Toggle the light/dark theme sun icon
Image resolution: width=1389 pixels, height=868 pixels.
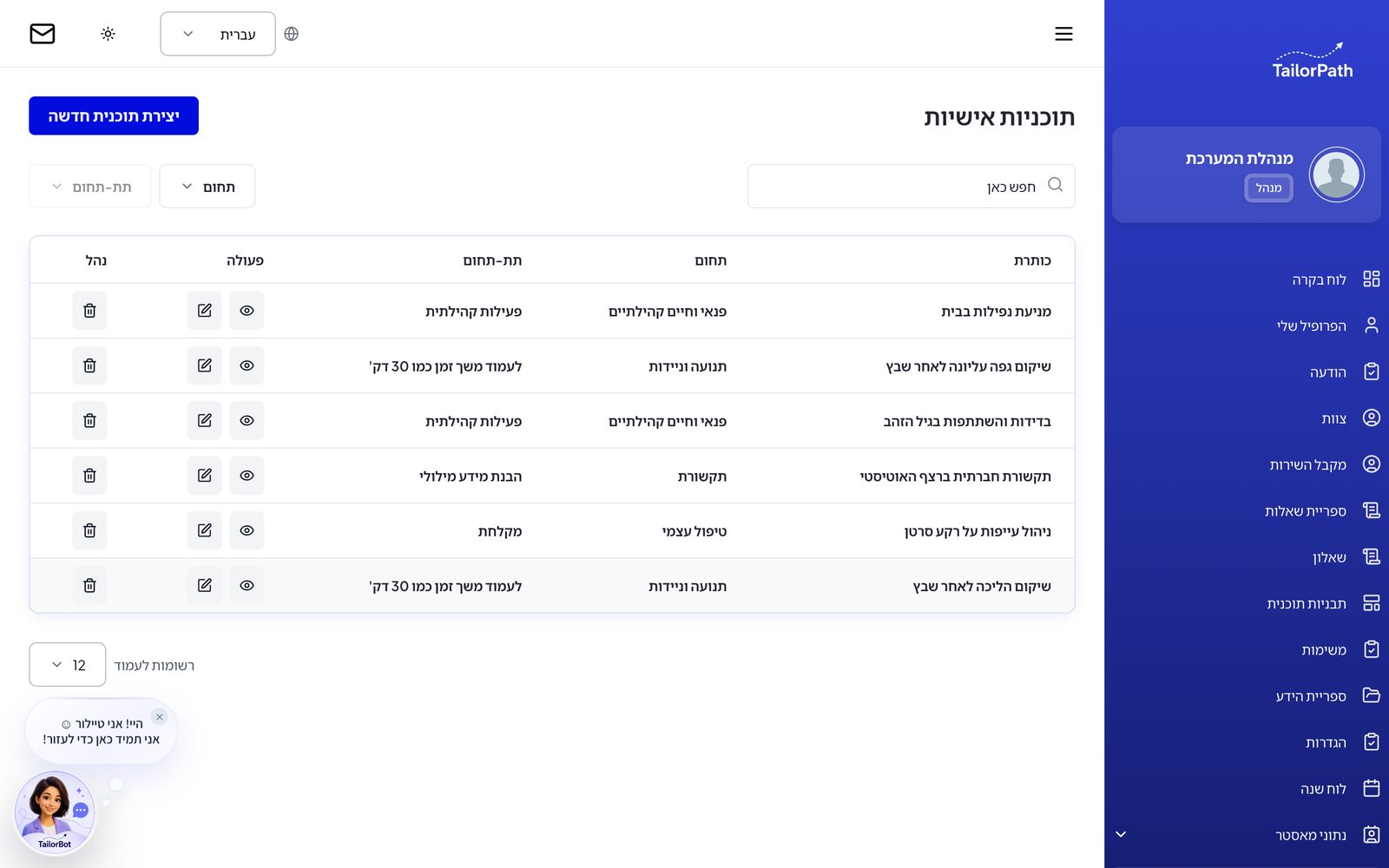click(108, 34)
